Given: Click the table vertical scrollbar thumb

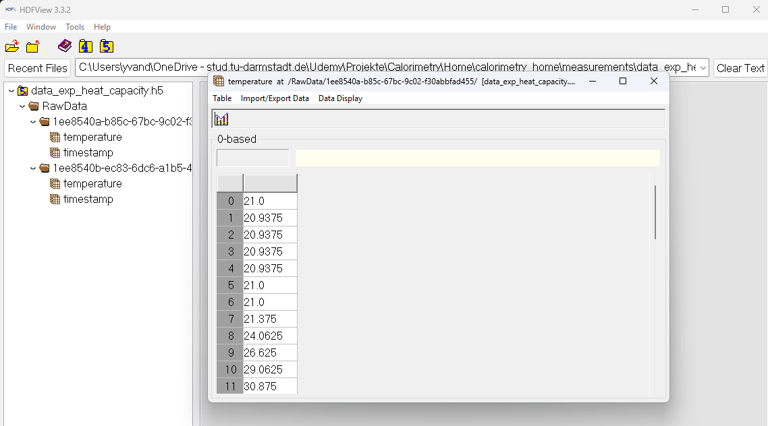Looking at the screenshot, I should [x=655, y=212].
